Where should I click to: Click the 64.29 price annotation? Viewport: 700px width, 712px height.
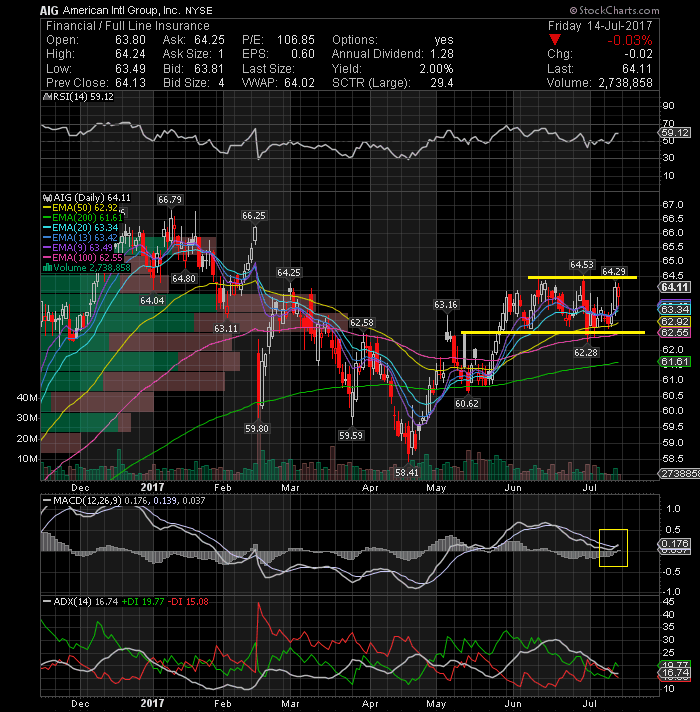pyautogui.click(x=613, y=271)
